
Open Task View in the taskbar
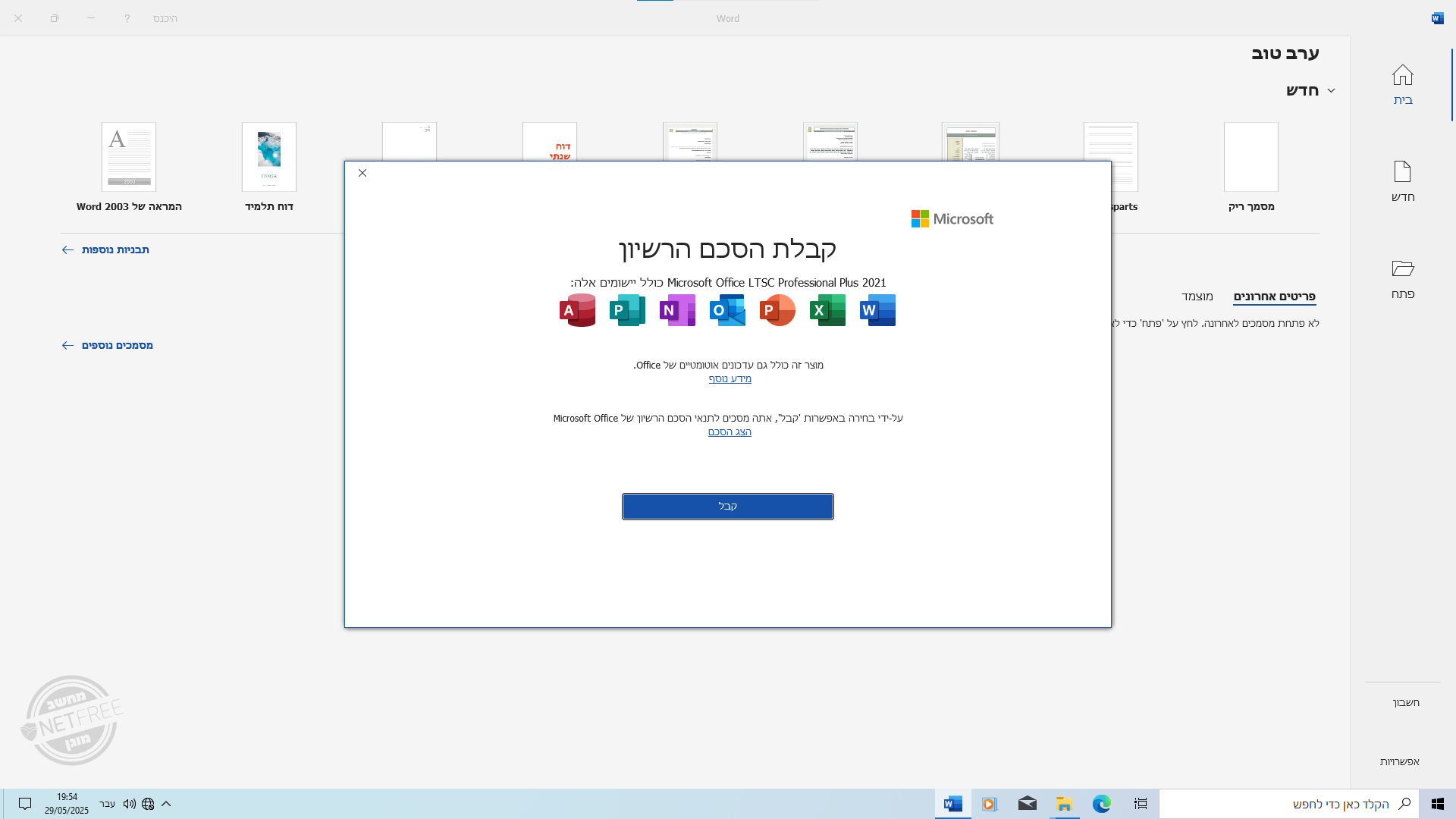point(1140,804)
